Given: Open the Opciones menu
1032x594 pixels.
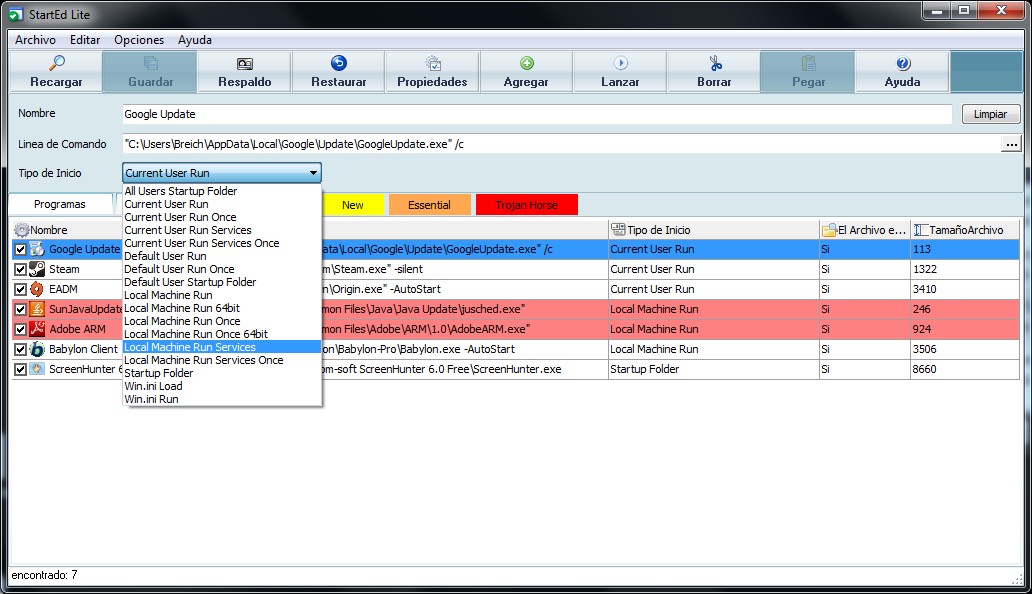Looking at the screenshot, I should pyautogui.click(x=139, y=40).
